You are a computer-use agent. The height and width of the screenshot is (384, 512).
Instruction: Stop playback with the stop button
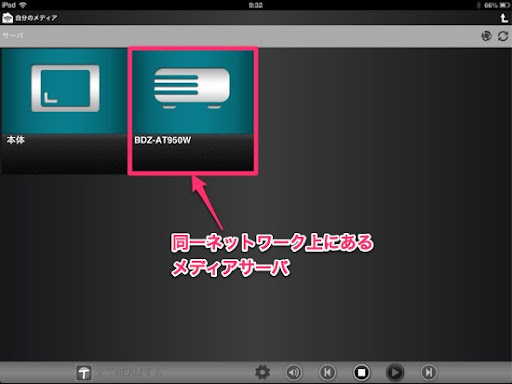[361, 372]
